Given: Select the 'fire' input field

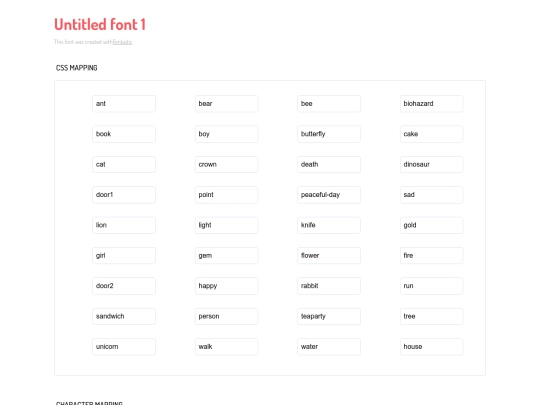Looking at the screenshot, I should click(x=432, y=256).
